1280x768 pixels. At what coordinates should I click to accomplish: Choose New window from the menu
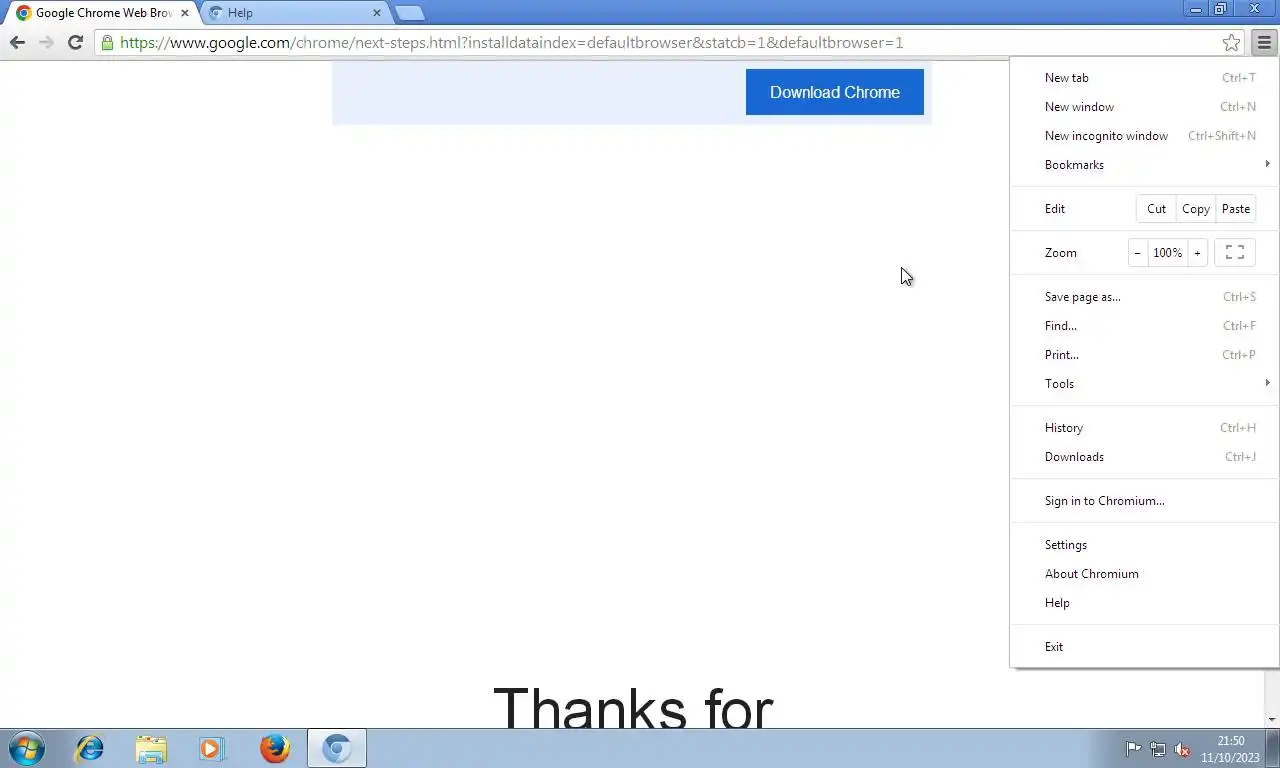coord(1145,107)
